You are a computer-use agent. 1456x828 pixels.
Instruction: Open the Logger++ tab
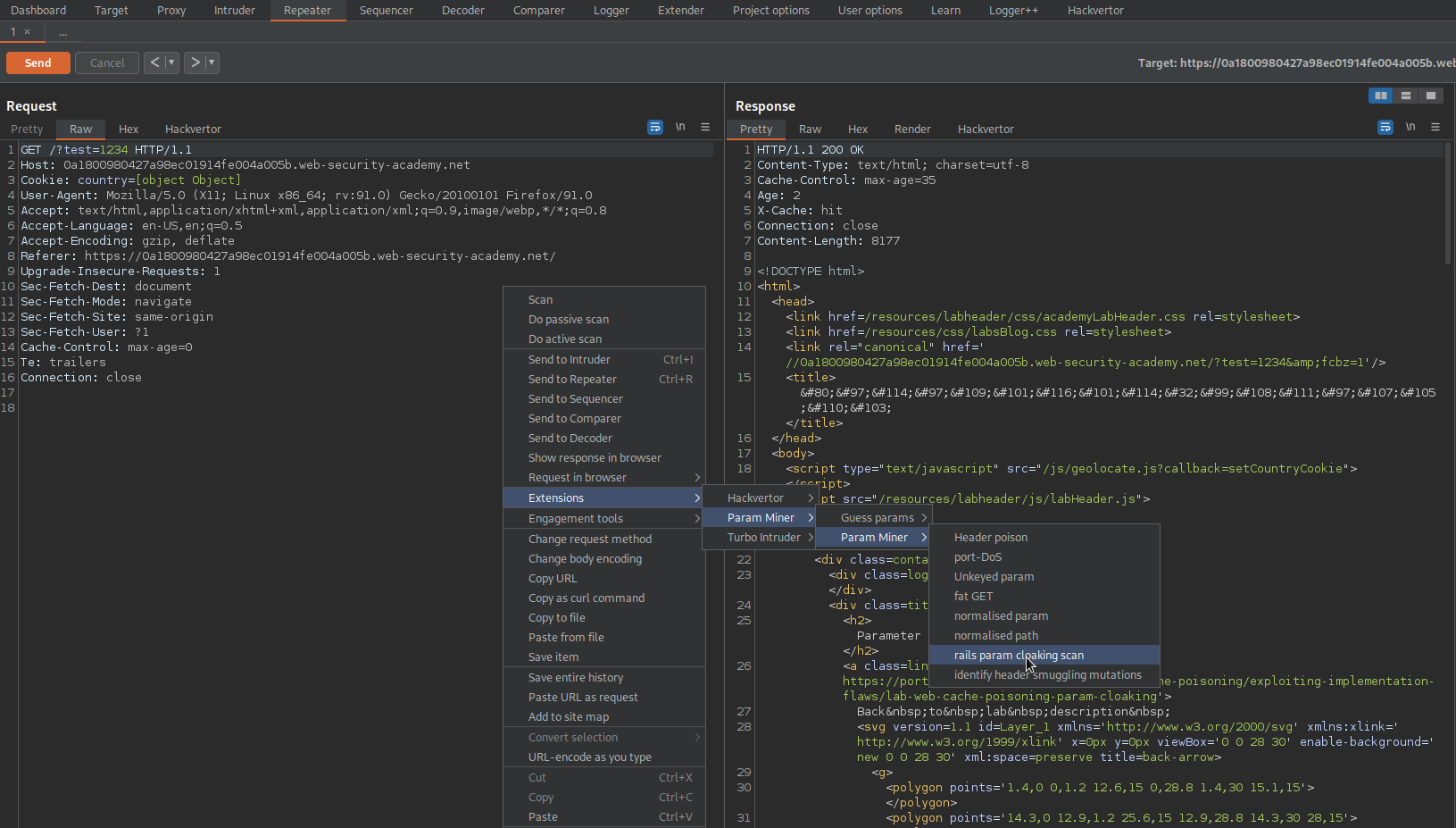point(1014,11)
